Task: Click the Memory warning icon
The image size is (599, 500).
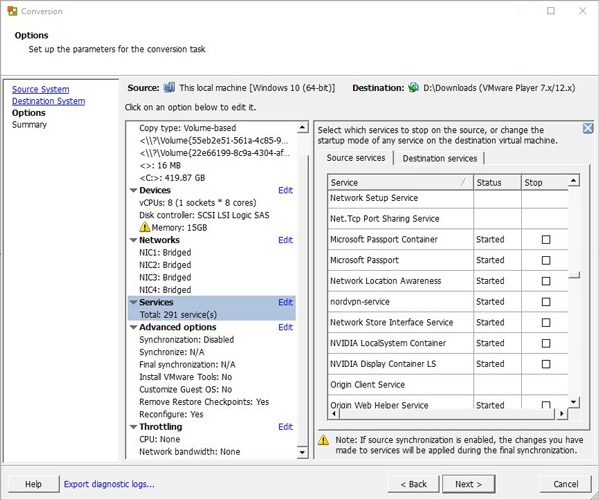Action: tap(144, 227)
